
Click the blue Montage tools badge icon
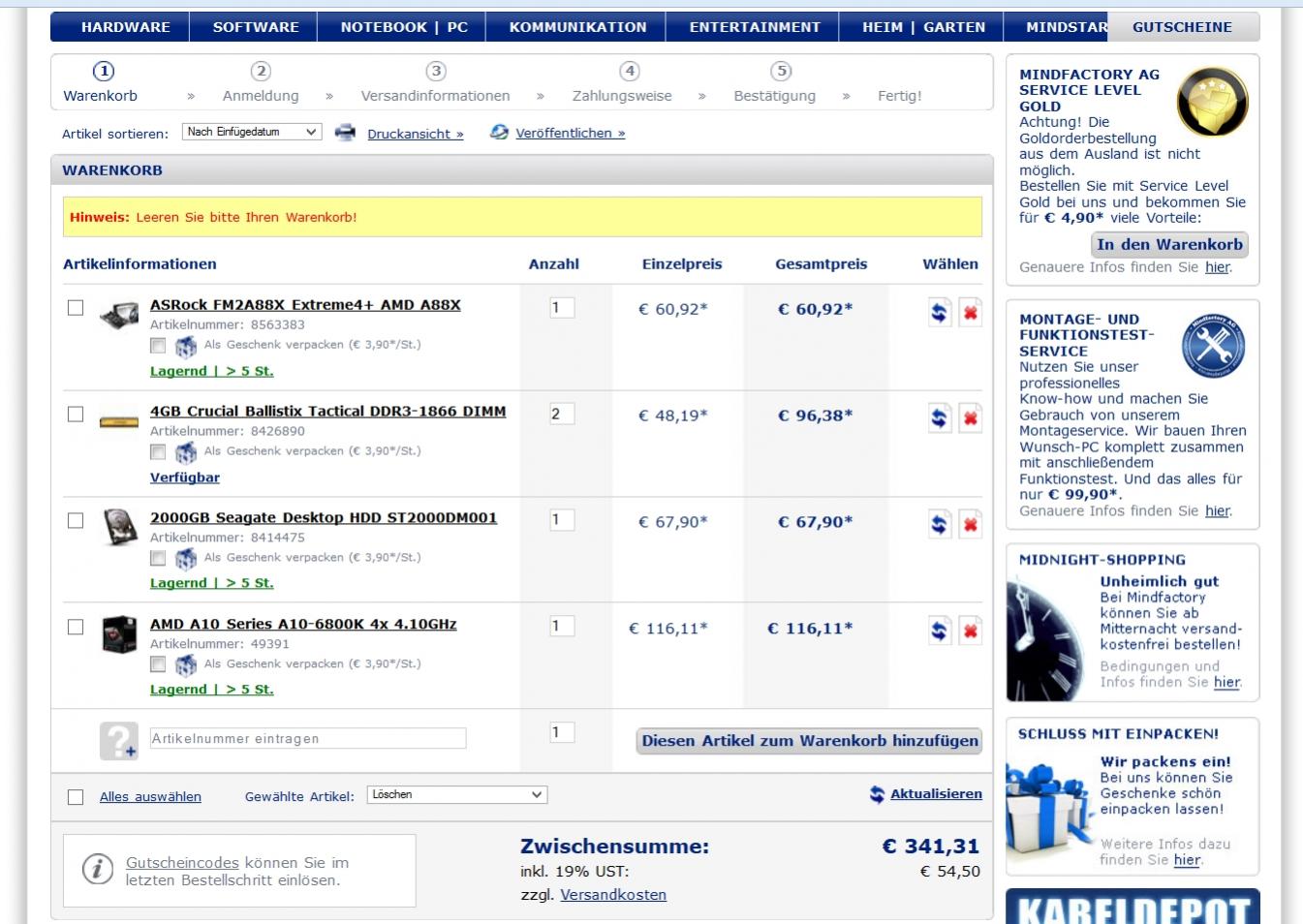[x=1214, y=346]
